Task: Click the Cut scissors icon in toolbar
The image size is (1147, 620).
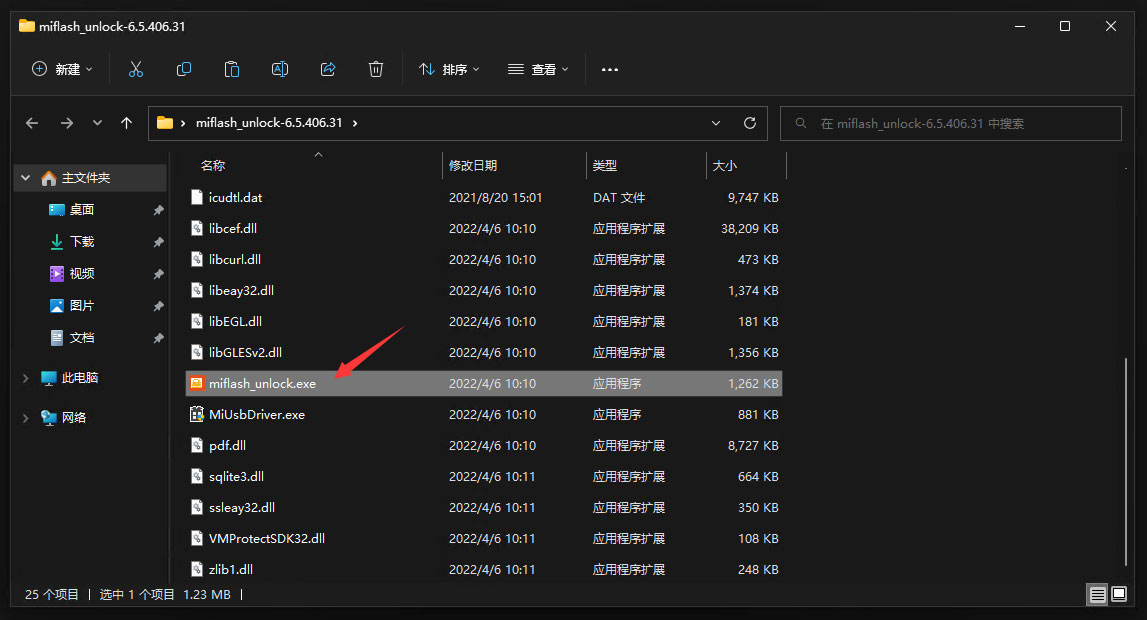Action: pyautogui.click(x=136, y=69)
